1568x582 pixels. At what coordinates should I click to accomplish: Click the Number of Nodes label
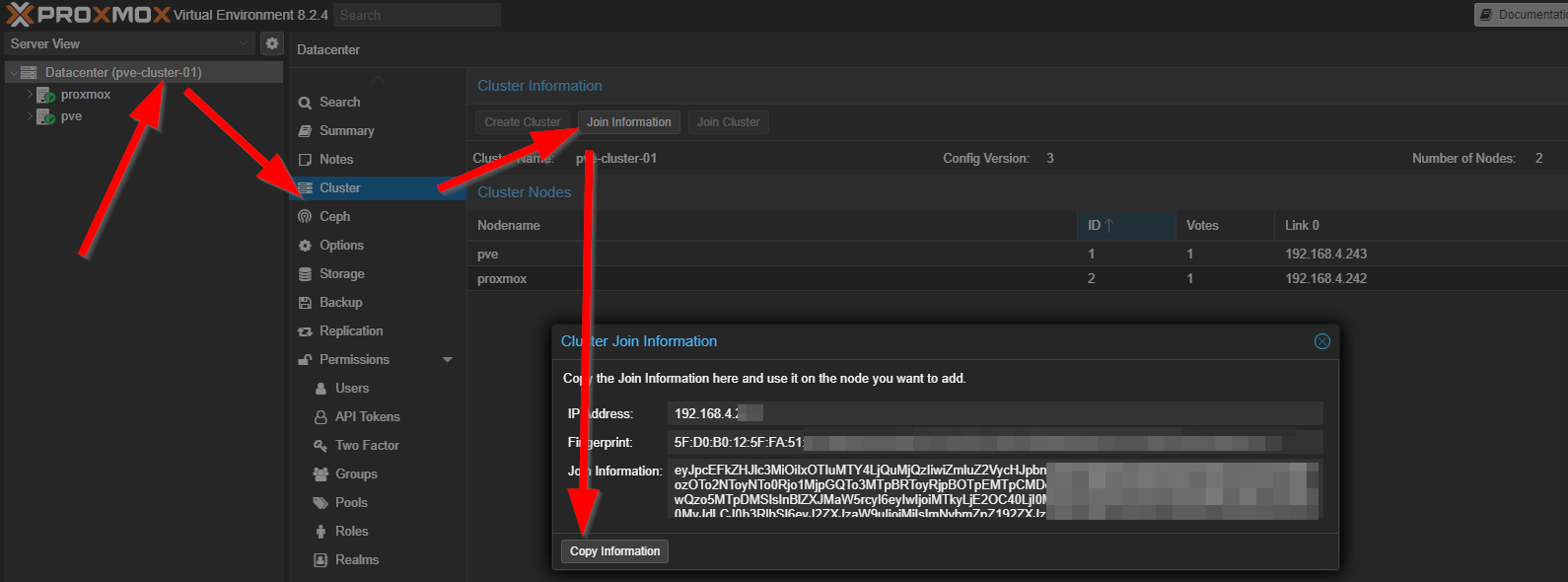point(1463,158)
